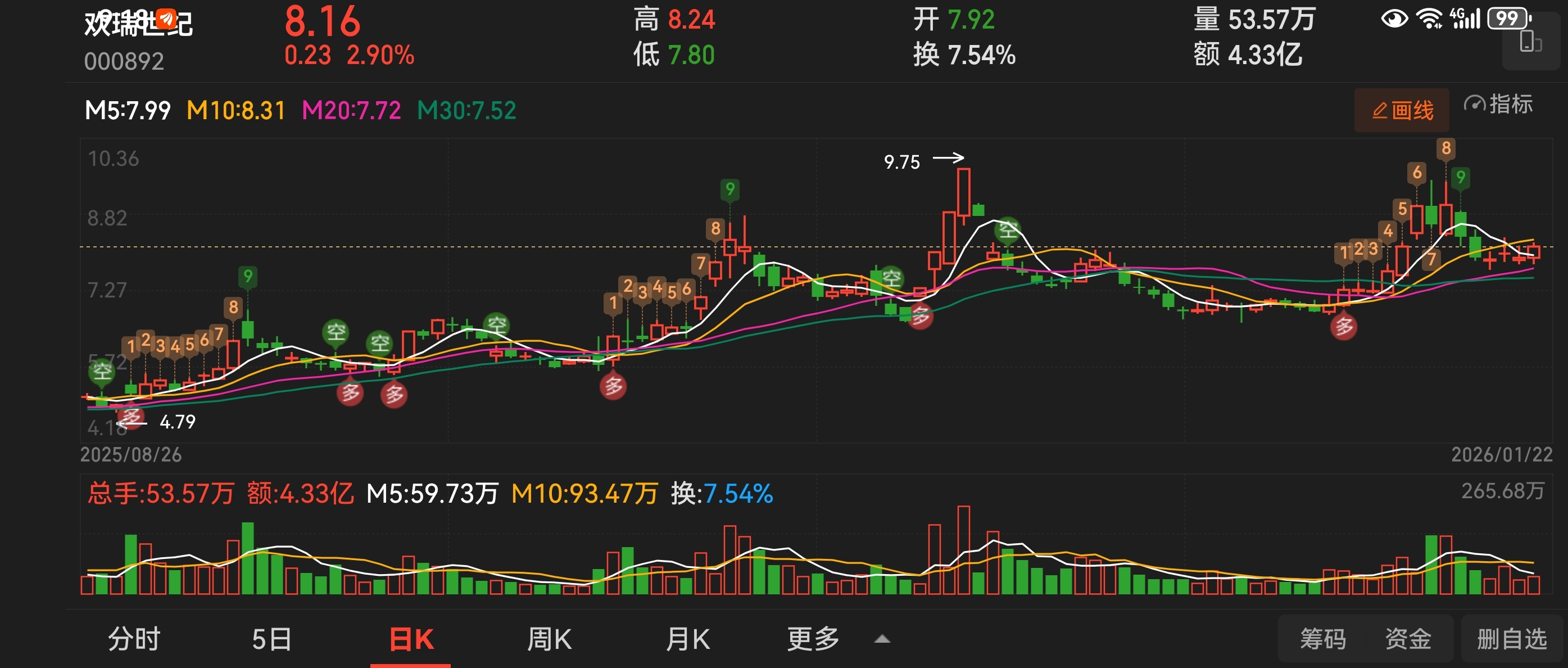Tap the green 9 badge above rightmost peak

point(1460,177)
